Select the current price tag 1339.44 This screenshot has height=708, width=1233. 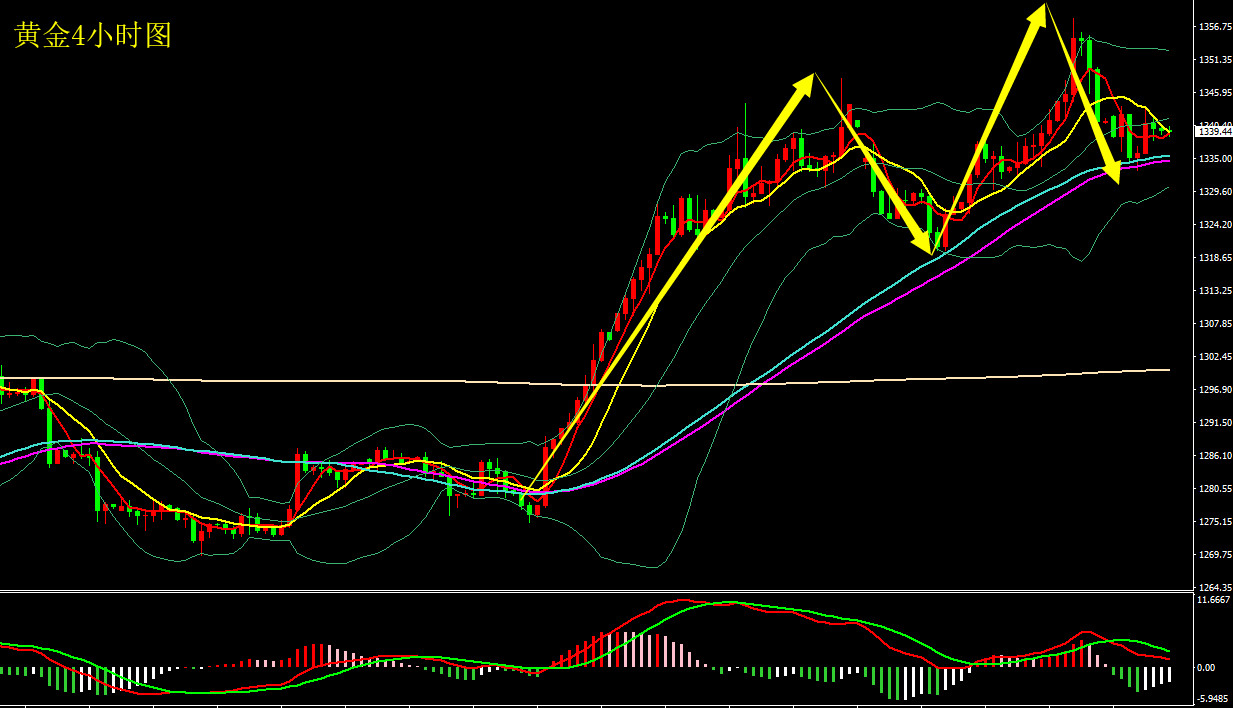[x=1215, y=131]
